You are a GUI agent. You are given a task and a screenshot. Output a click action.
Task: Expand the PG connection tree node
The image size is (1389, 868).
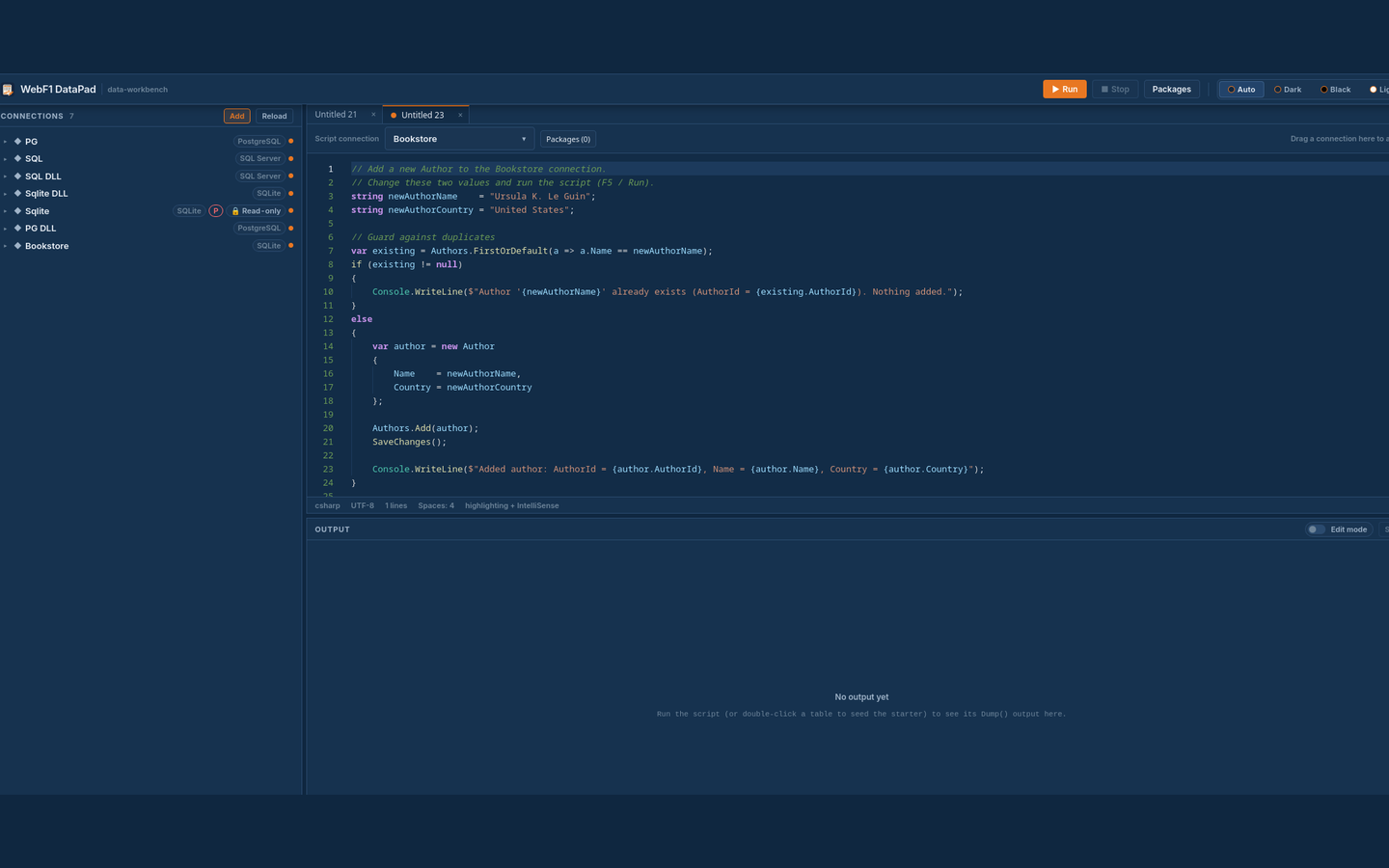5,142
